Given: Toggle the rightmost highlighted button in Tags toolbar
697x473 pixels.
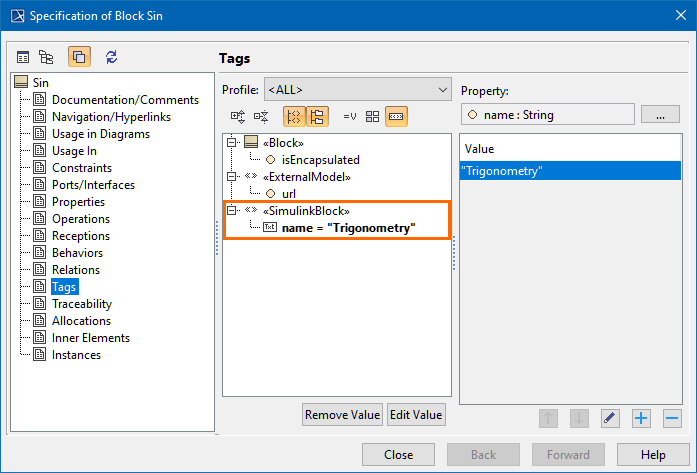Looking at the screenshot, I should [x=396, y=117].
